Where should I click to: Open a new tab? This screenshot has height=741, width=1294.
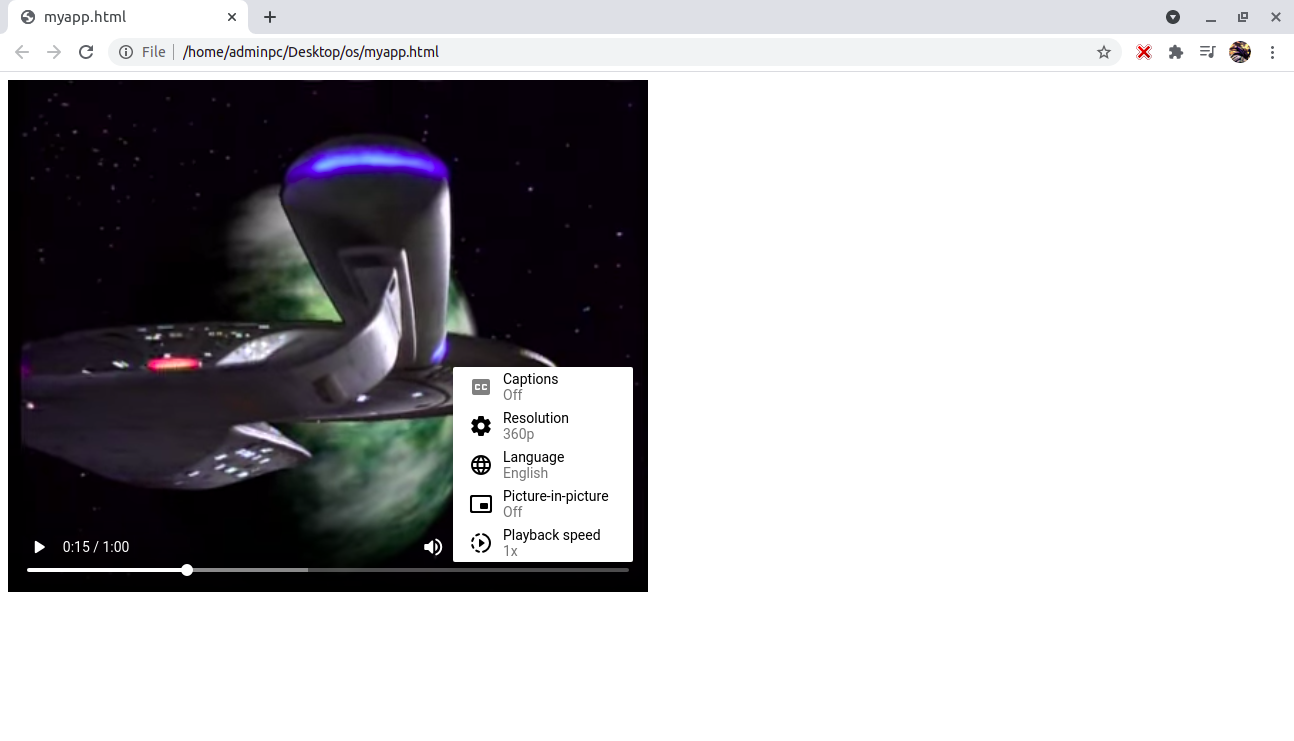270,17
